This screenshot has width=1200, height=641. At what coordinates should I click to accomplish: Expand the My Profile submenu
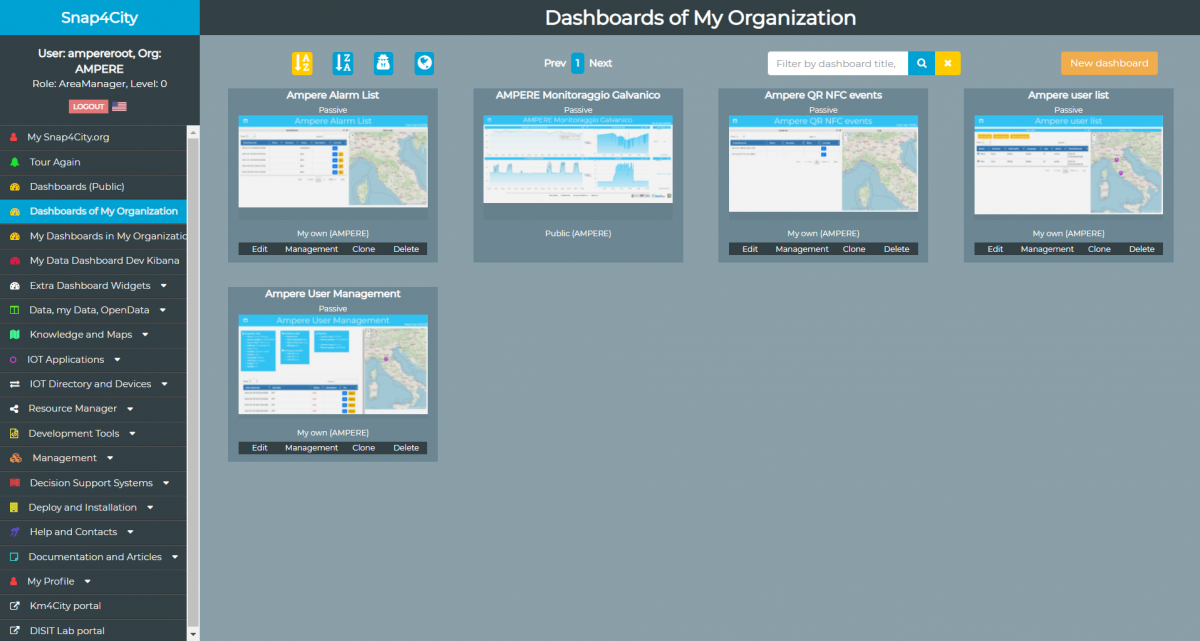[x=87, y=581]
